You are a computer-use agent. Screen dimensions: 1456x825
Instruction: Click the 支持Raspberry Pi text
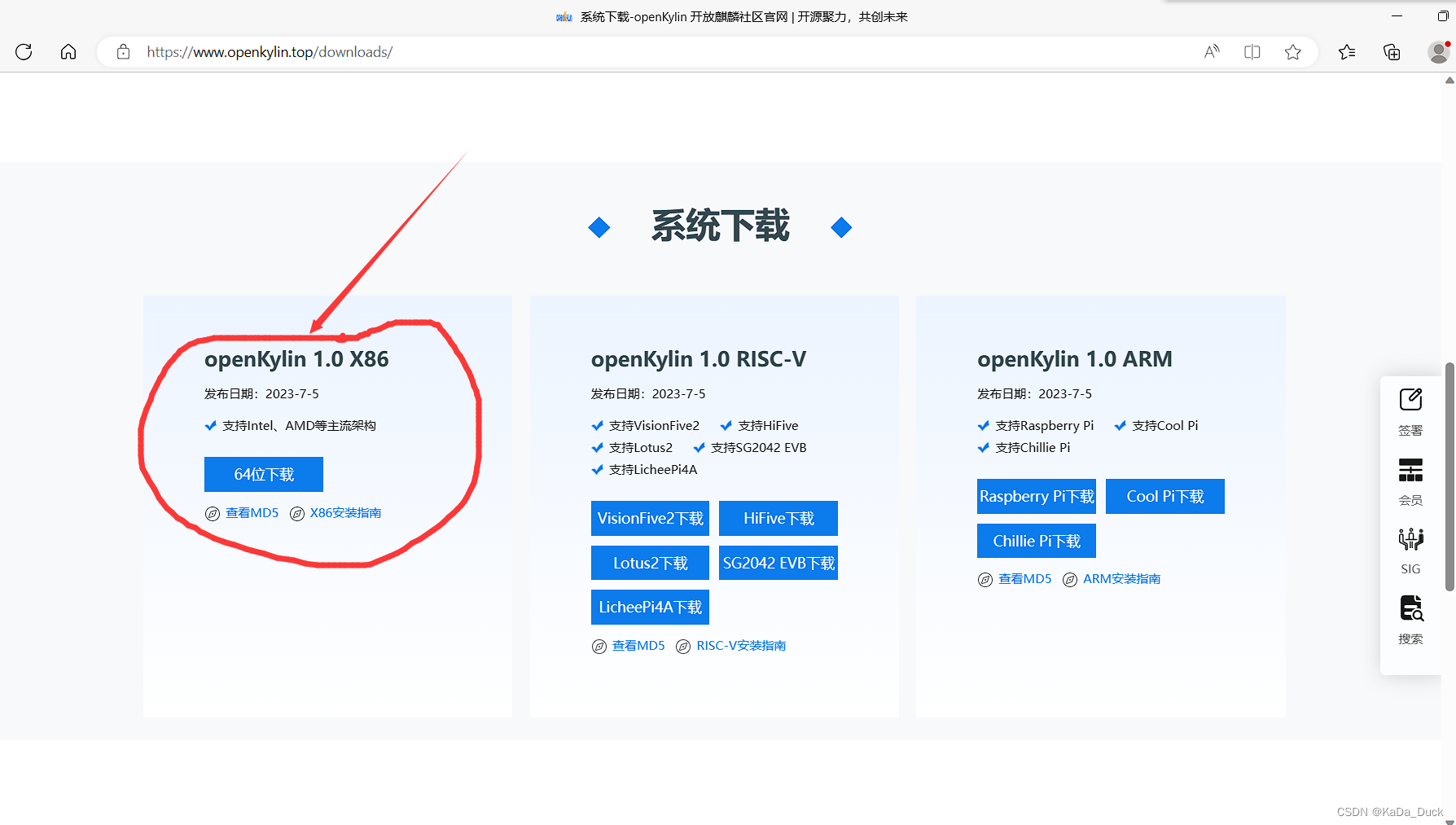pos(1045,426)
